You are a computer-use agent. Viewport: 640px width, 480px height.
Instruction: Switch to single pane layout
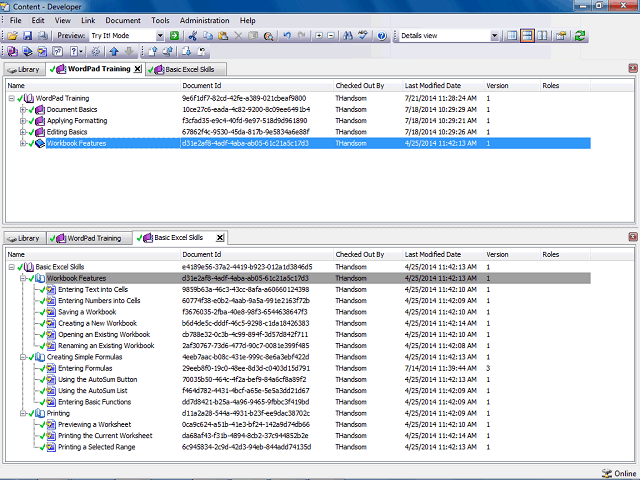pyautogui.click(x=512, y=36)
